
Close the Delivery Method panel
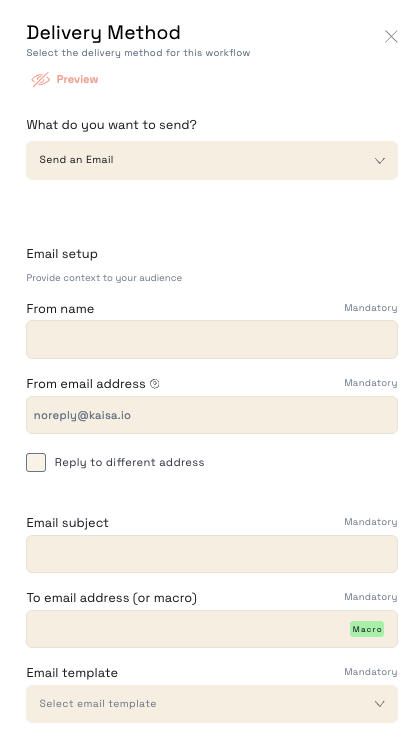click(391, 36)
